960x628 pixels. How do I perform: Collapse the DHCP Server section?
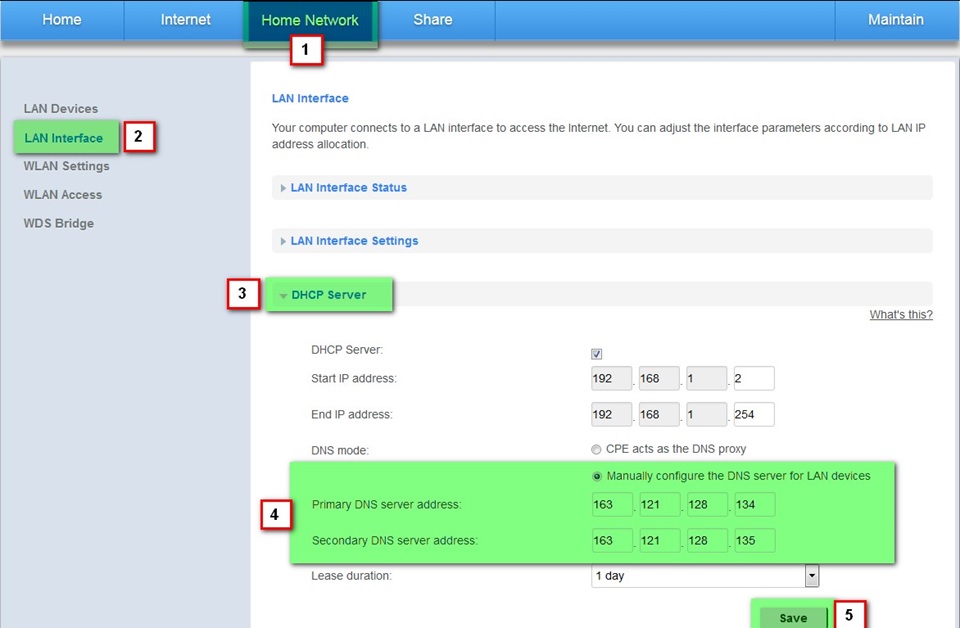[x=328, y=295]
